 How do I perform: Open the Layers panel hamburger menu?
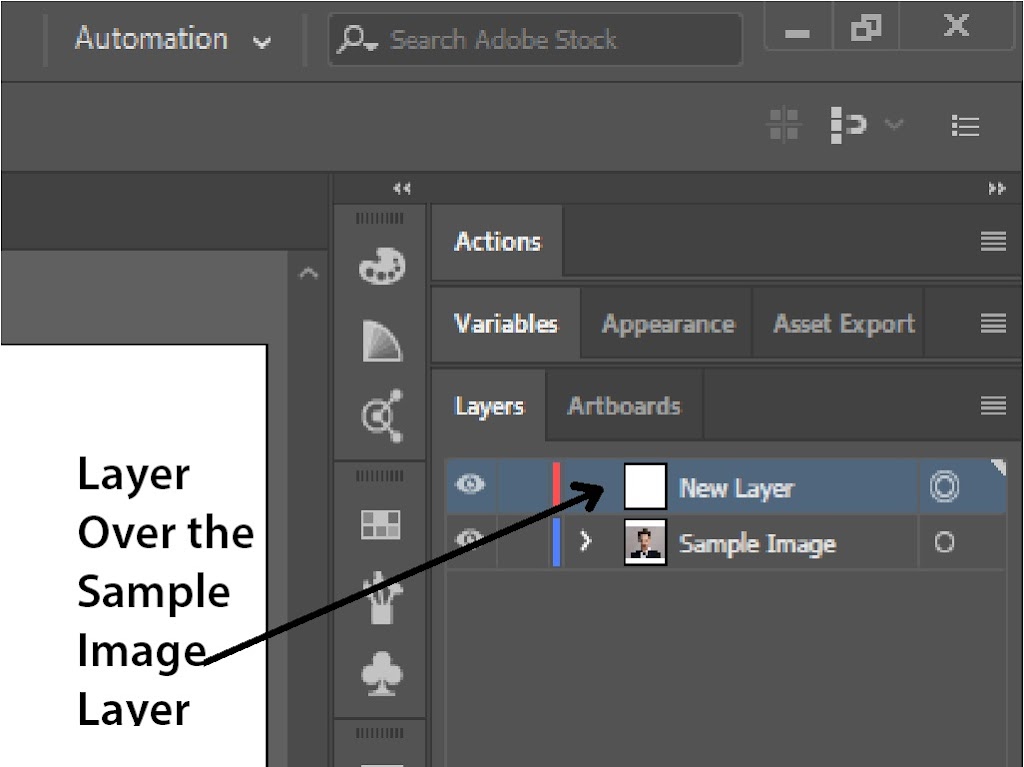[x=992, y=405]
